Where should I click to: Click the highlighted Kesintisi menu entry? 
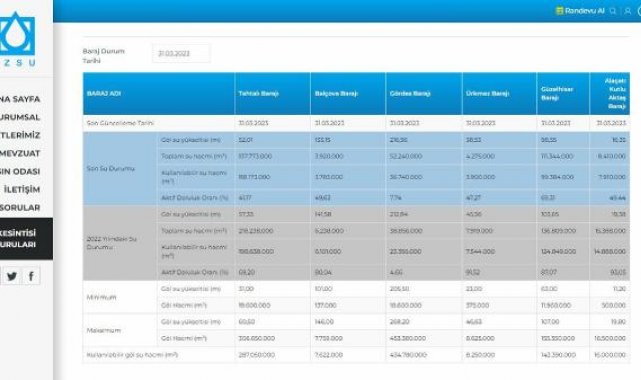pos(26,239)
